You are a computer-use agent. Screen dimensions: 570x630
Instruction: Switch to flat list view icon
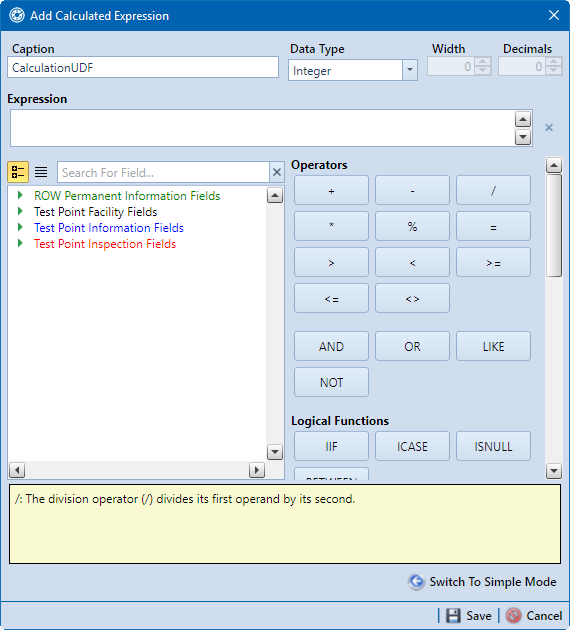[x=41, y=172]
